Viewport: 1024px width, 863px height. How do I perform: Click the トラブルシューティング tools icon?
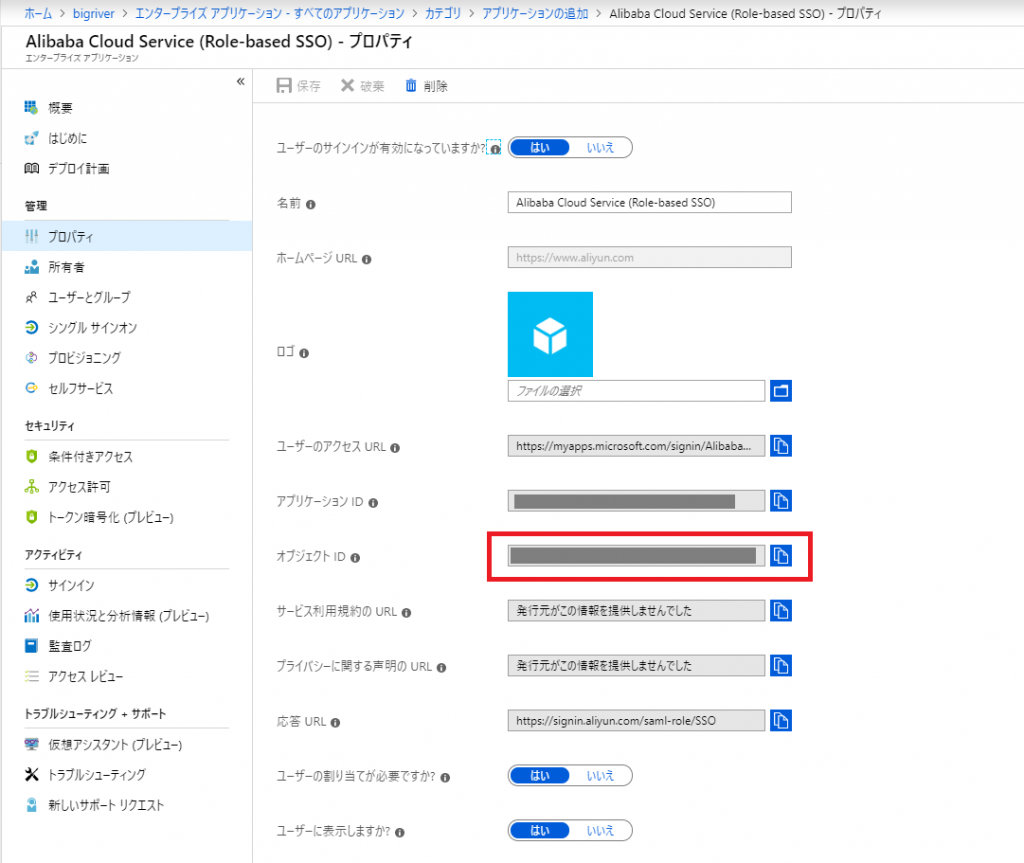coord(31,774)
